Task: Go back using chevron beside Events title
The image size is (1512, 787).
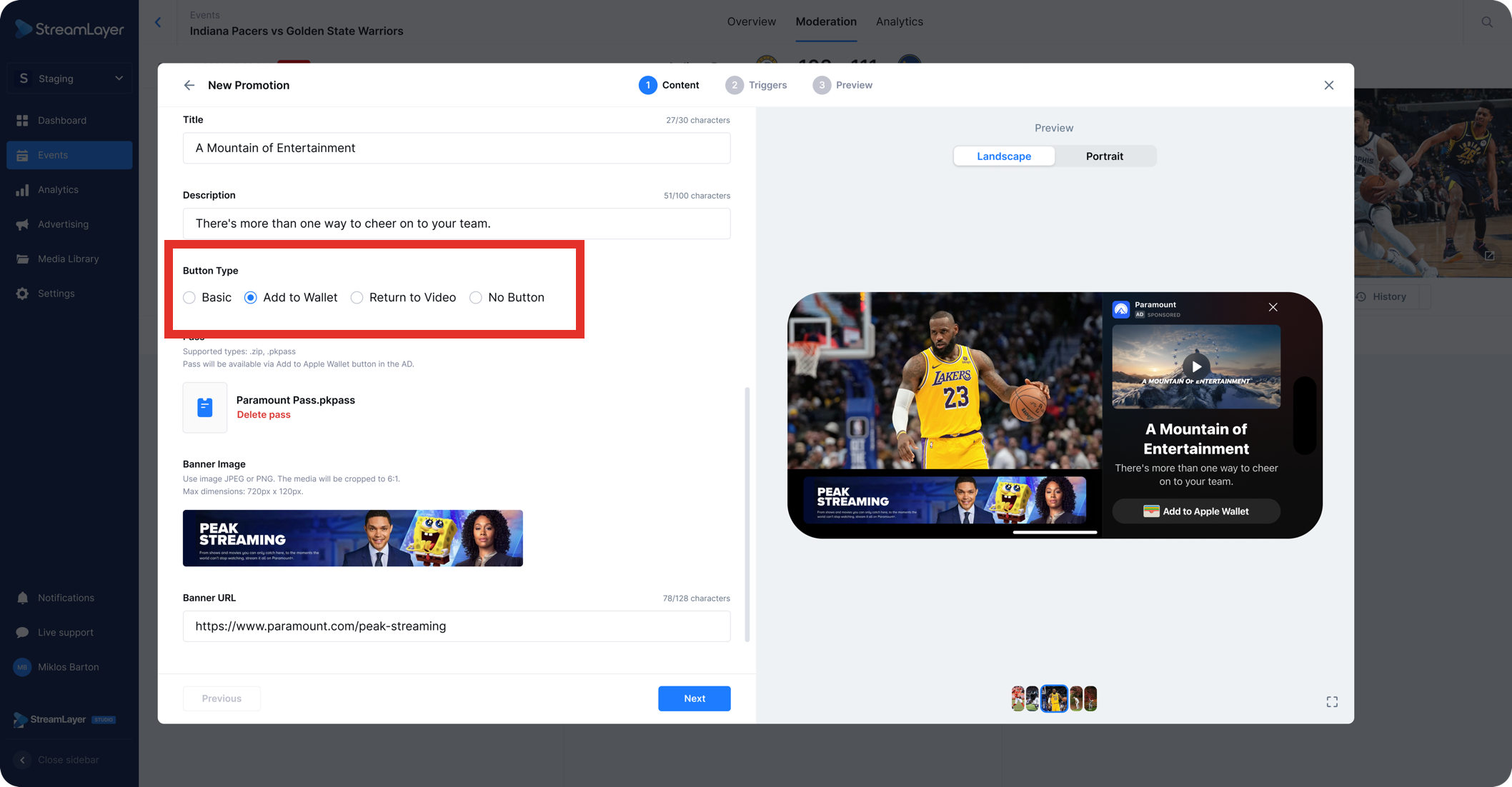Action: [x=158, y=23]
